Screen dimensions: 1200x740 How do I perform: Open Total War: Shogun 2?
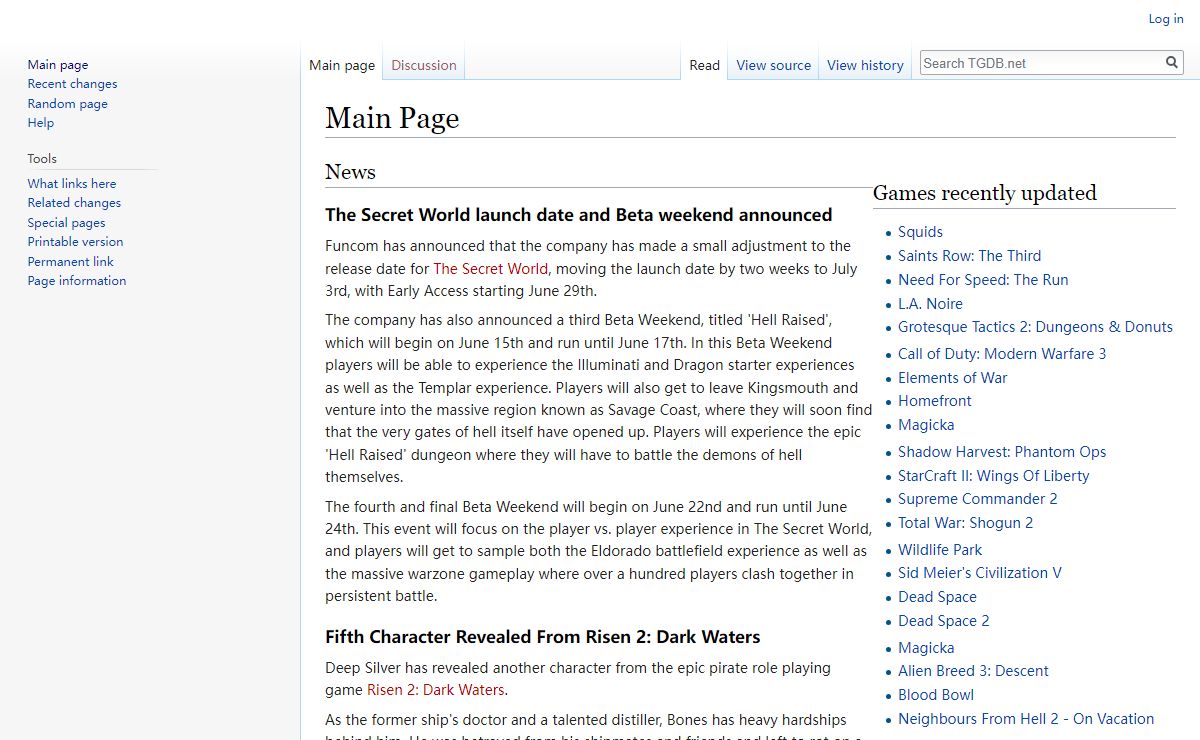pyautogui.click(x=965, y=523)
